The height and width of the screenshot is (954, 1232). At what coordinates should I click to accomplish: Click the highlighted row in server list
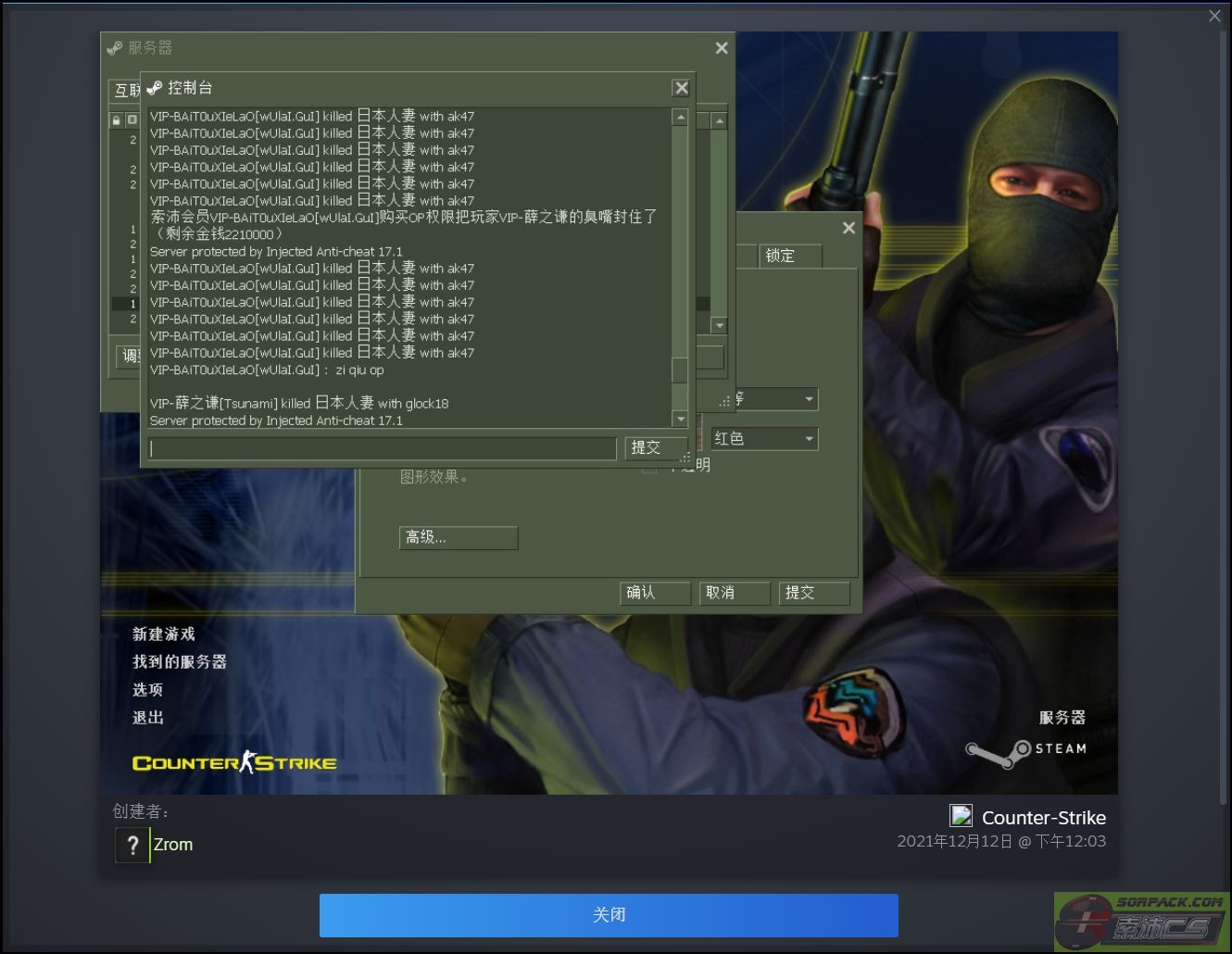click(410, 304)
